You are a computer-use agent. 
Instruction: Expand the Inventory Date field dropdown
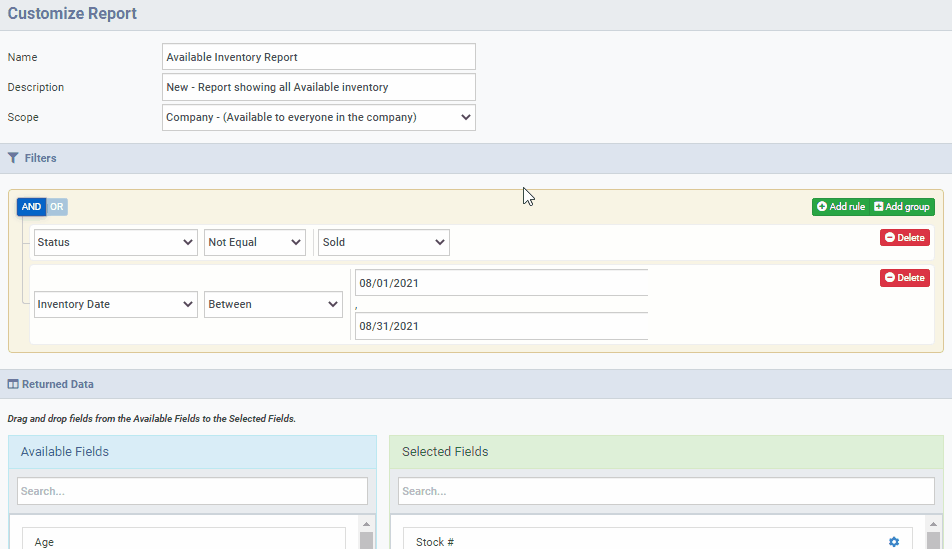click(115, 305)
